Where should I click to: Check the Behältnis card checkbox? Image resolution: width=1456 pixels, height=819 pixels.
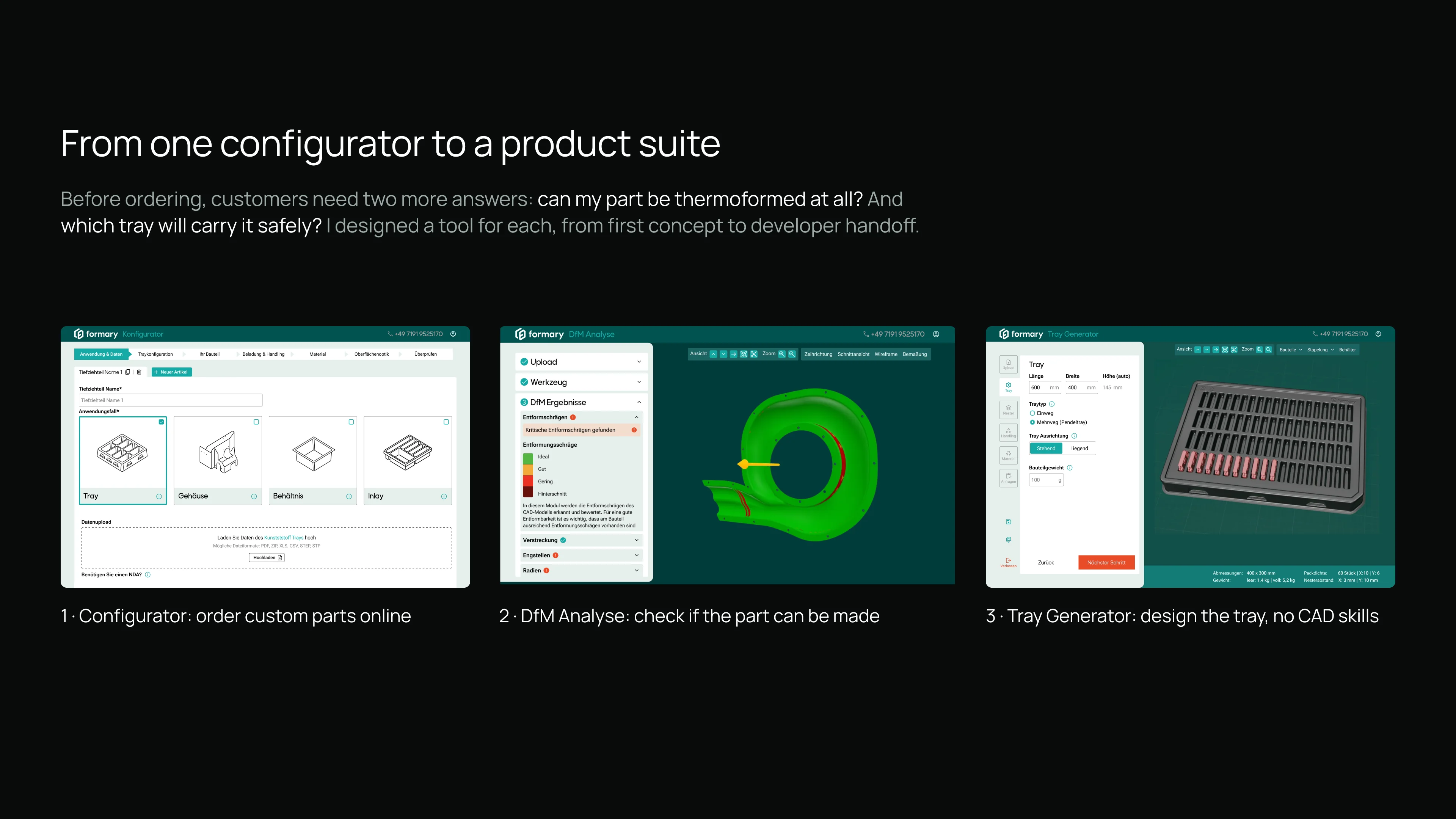pyautogui.click(x=351, y=422)
